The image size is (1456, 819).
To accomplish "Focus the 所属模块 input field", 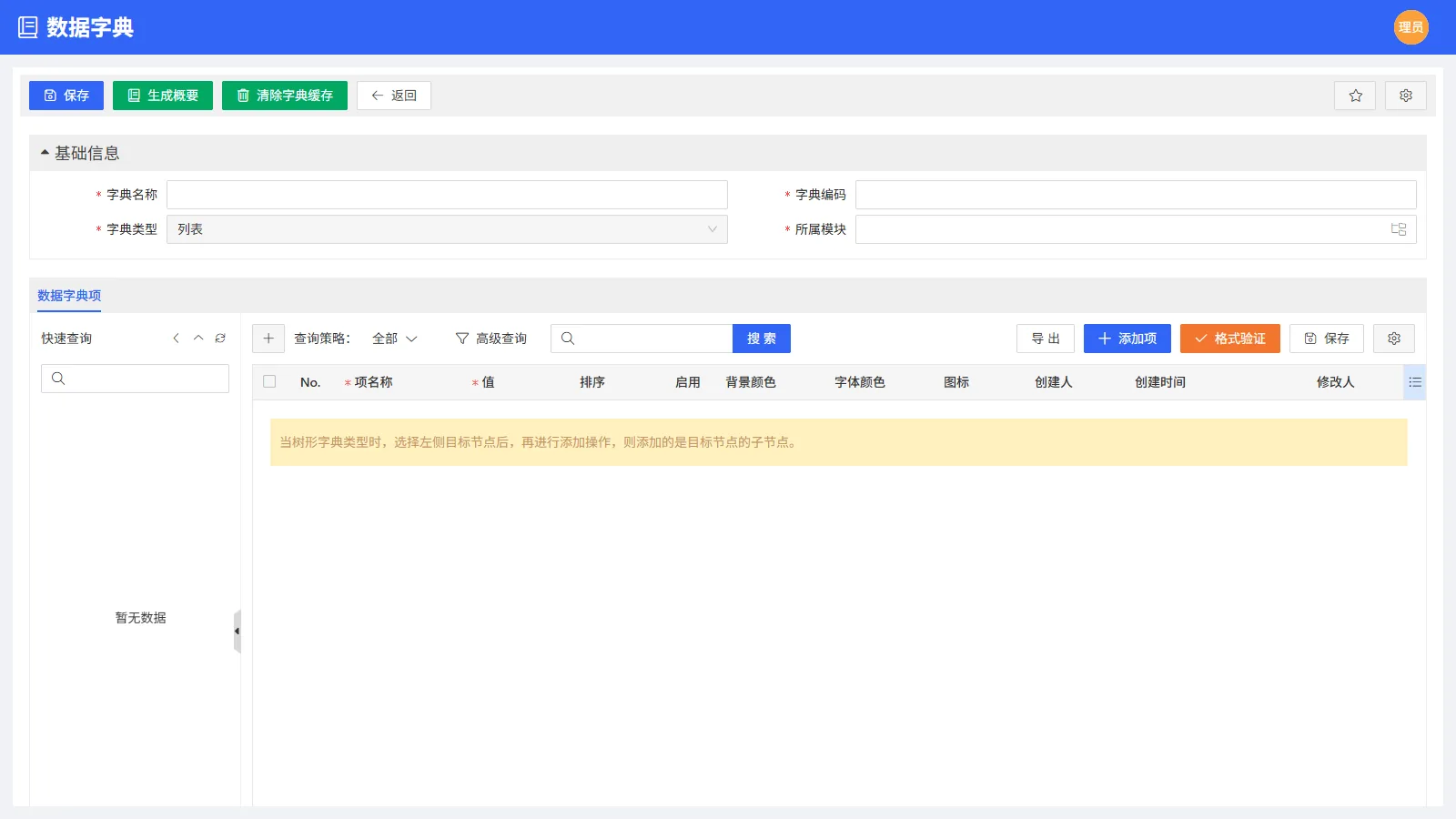I will (1136, 229).
